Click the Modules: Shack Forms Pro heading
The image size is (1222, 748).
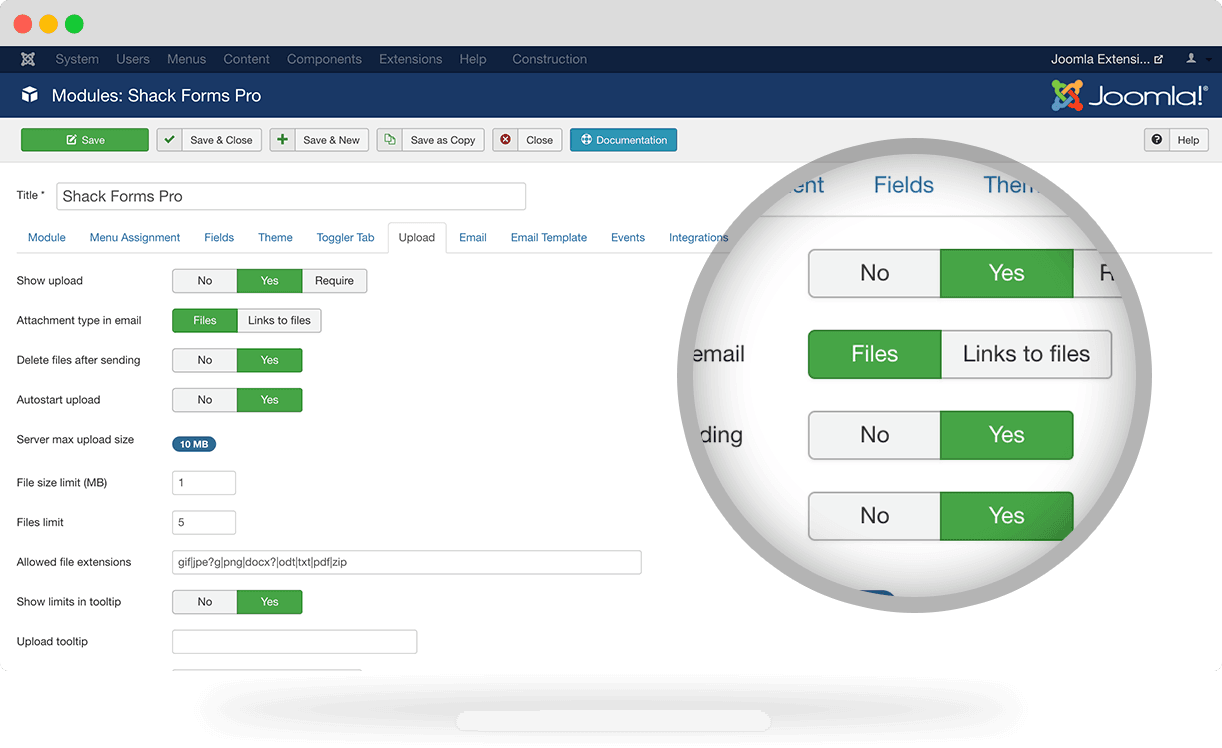pos(156,96)
